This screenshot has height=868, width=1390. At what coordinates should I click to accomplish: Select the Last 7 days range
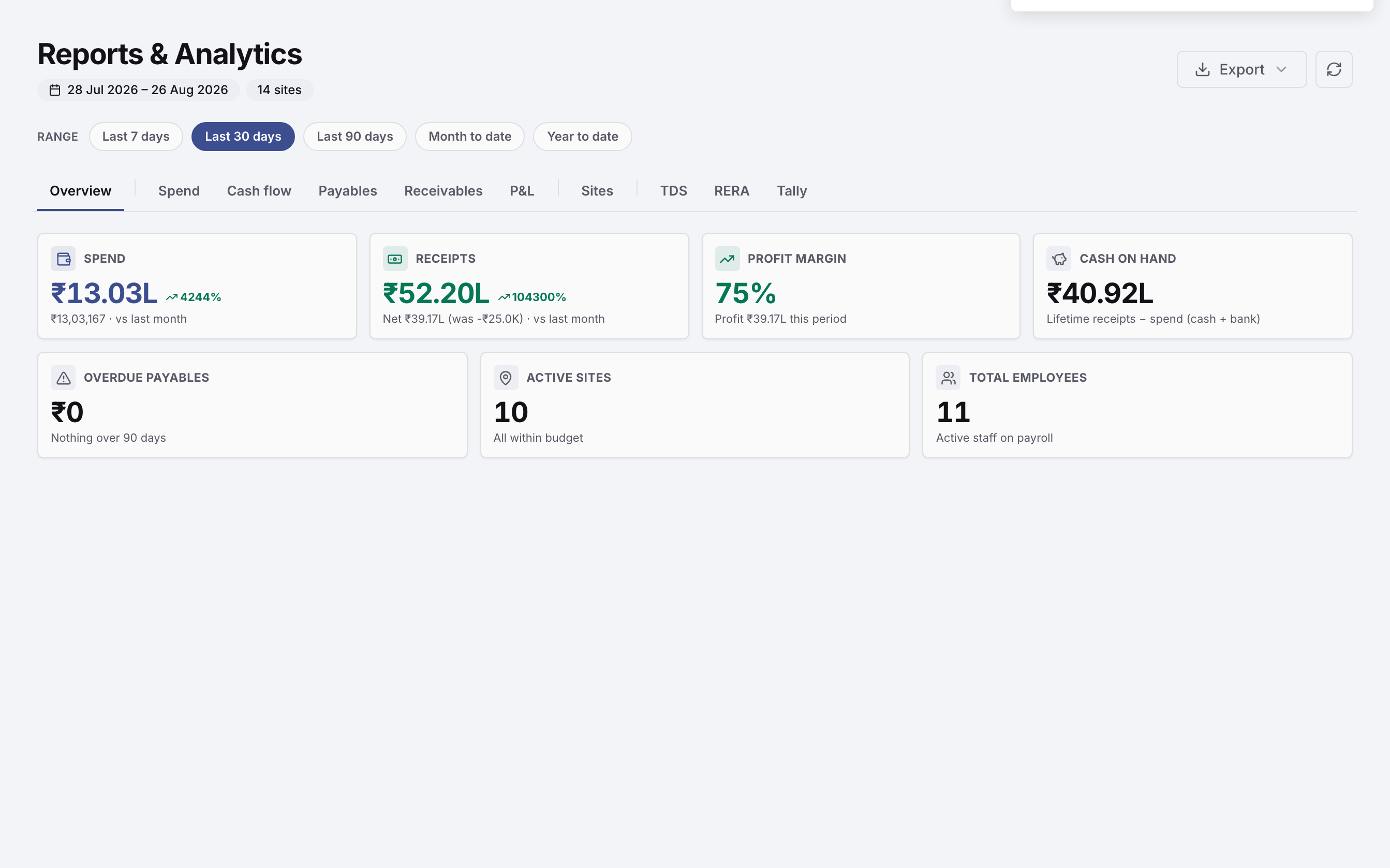pos(136,137)
